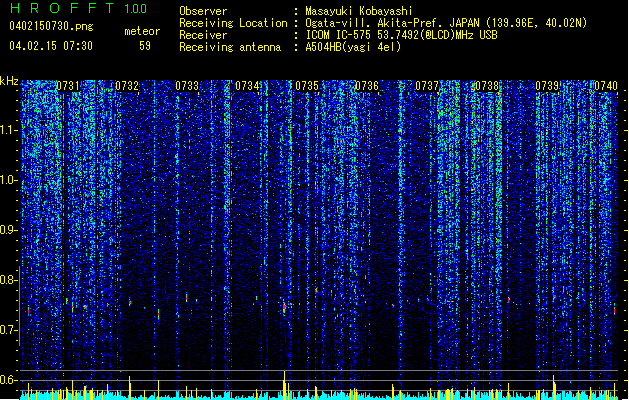This screenshot has height=400, width=629.
Task: Click the Receiving Location label
Action: point(233,23)
